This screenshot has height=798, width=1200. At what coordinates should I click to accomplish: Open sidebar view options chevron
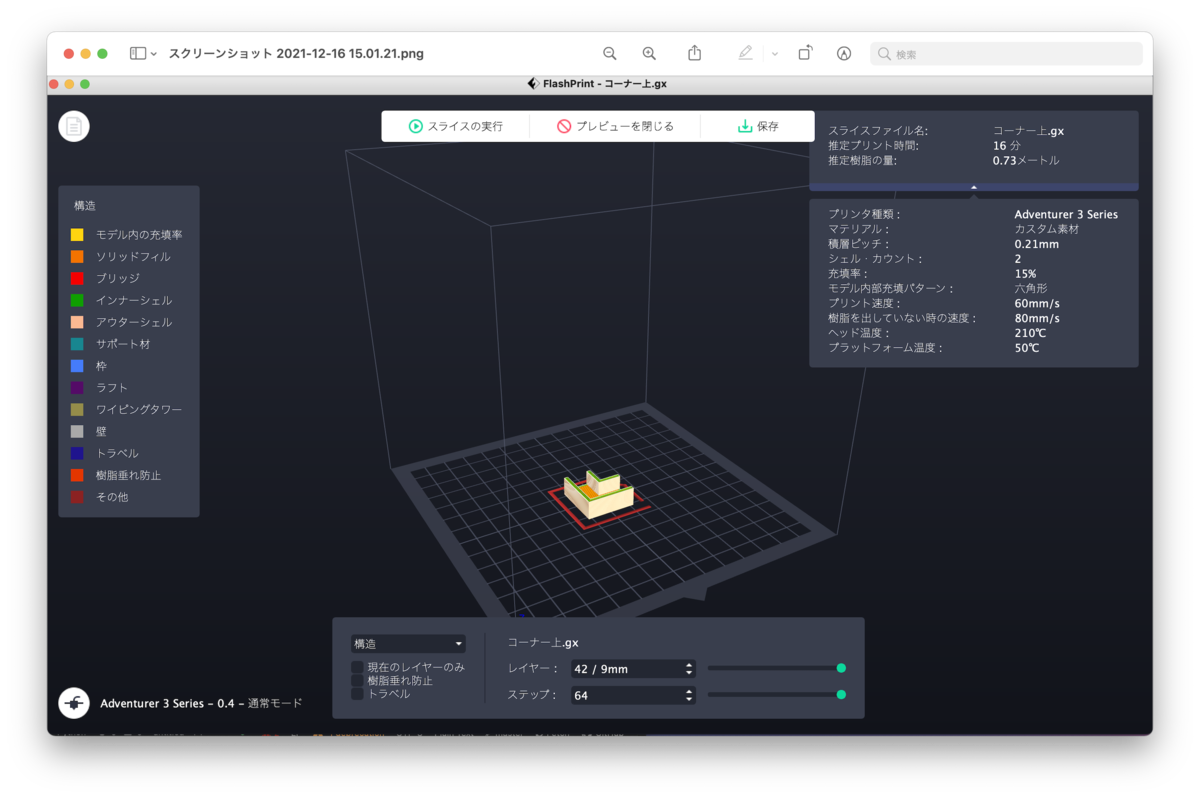(x=154, y=54)
